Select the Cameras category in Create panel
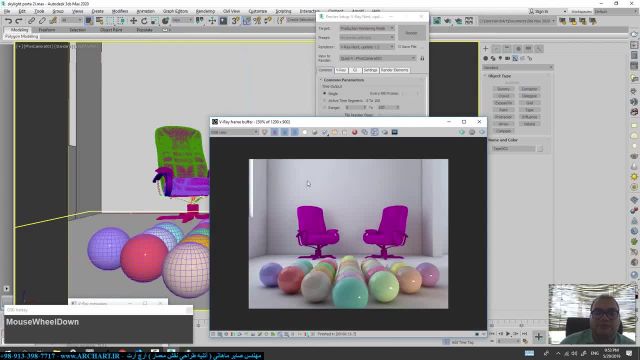The width and height of the screenshot is (640, 360). coord(508,58)
